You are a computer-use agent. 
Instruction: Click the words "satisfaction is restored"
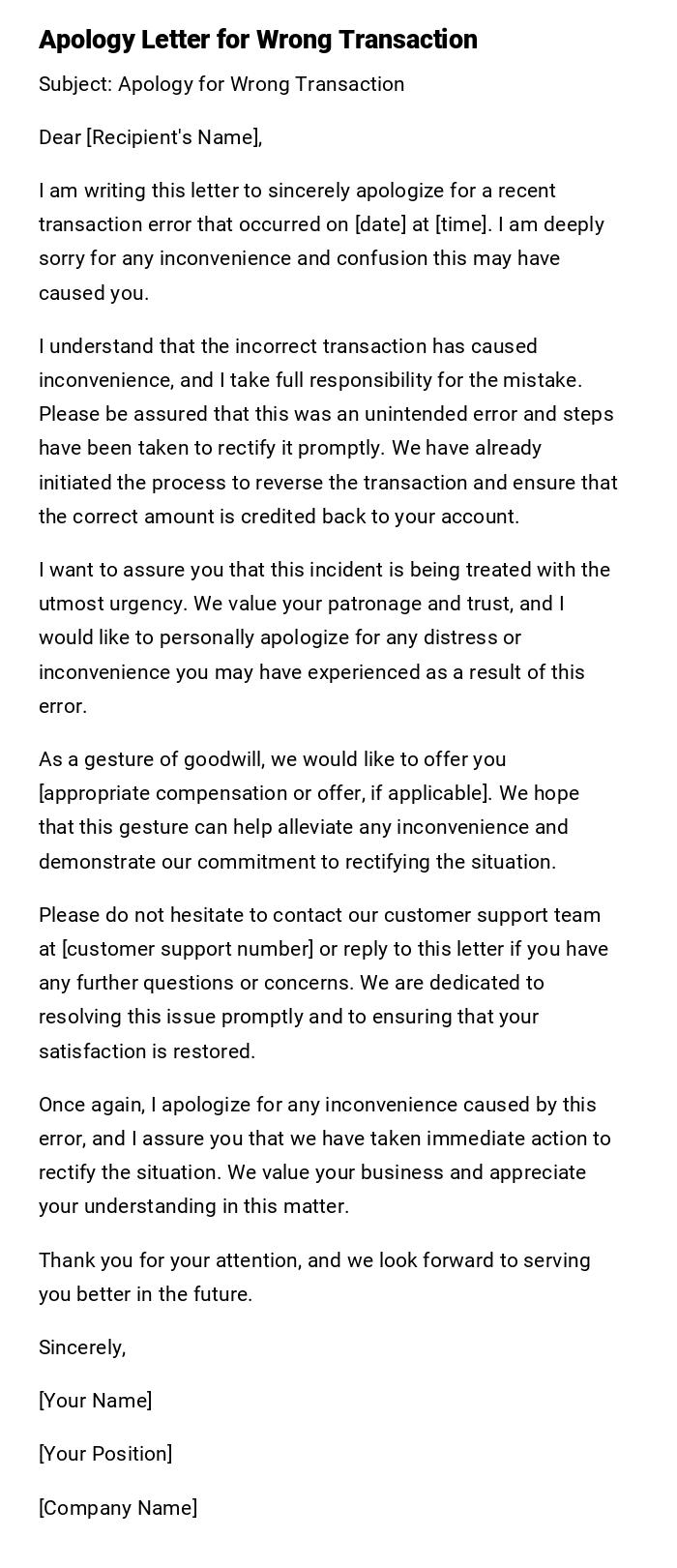(147, 1051)
